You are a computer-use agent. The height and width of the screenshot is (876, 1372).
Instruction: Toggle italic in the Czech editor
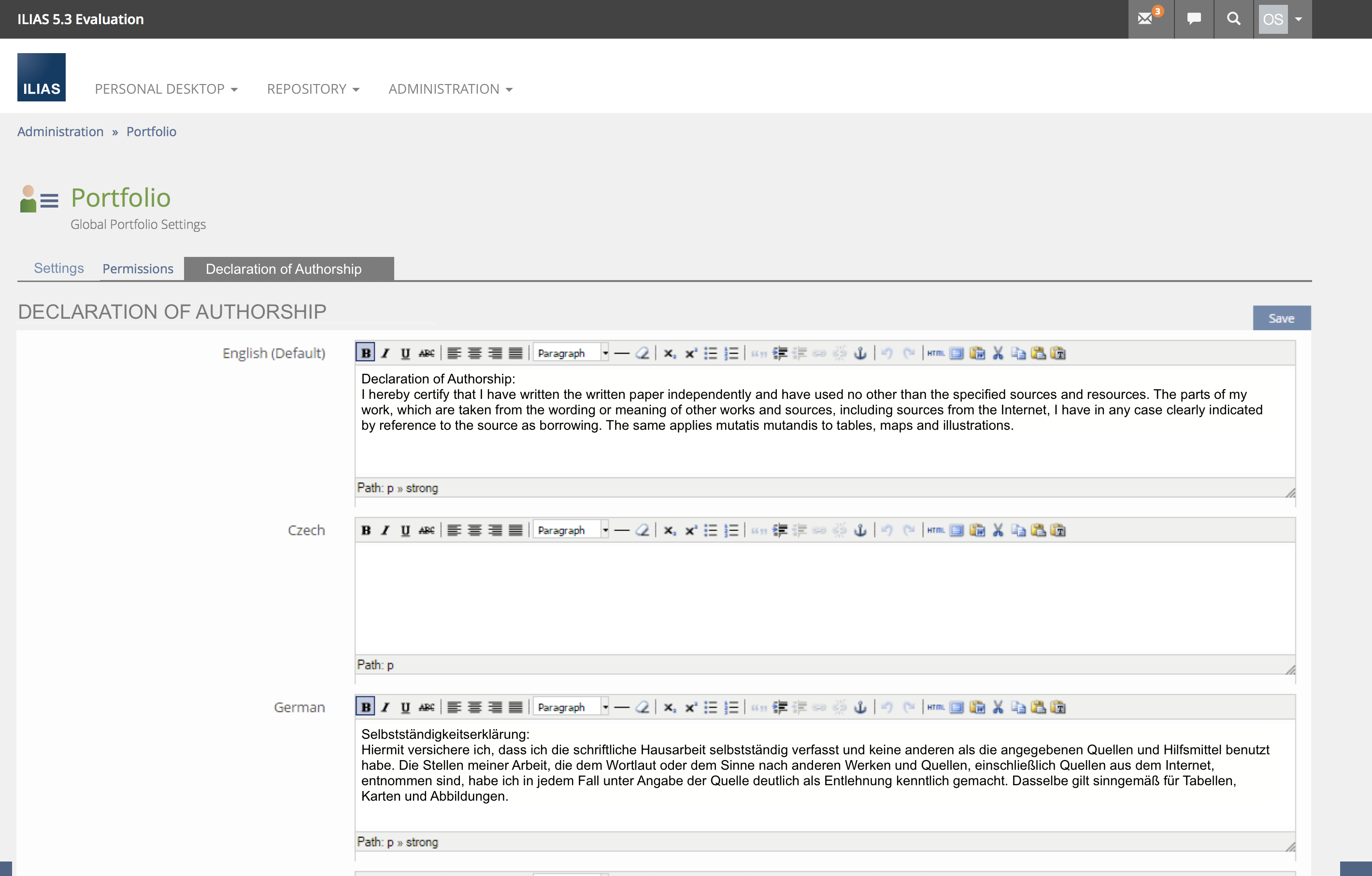[x=386, y=530]
